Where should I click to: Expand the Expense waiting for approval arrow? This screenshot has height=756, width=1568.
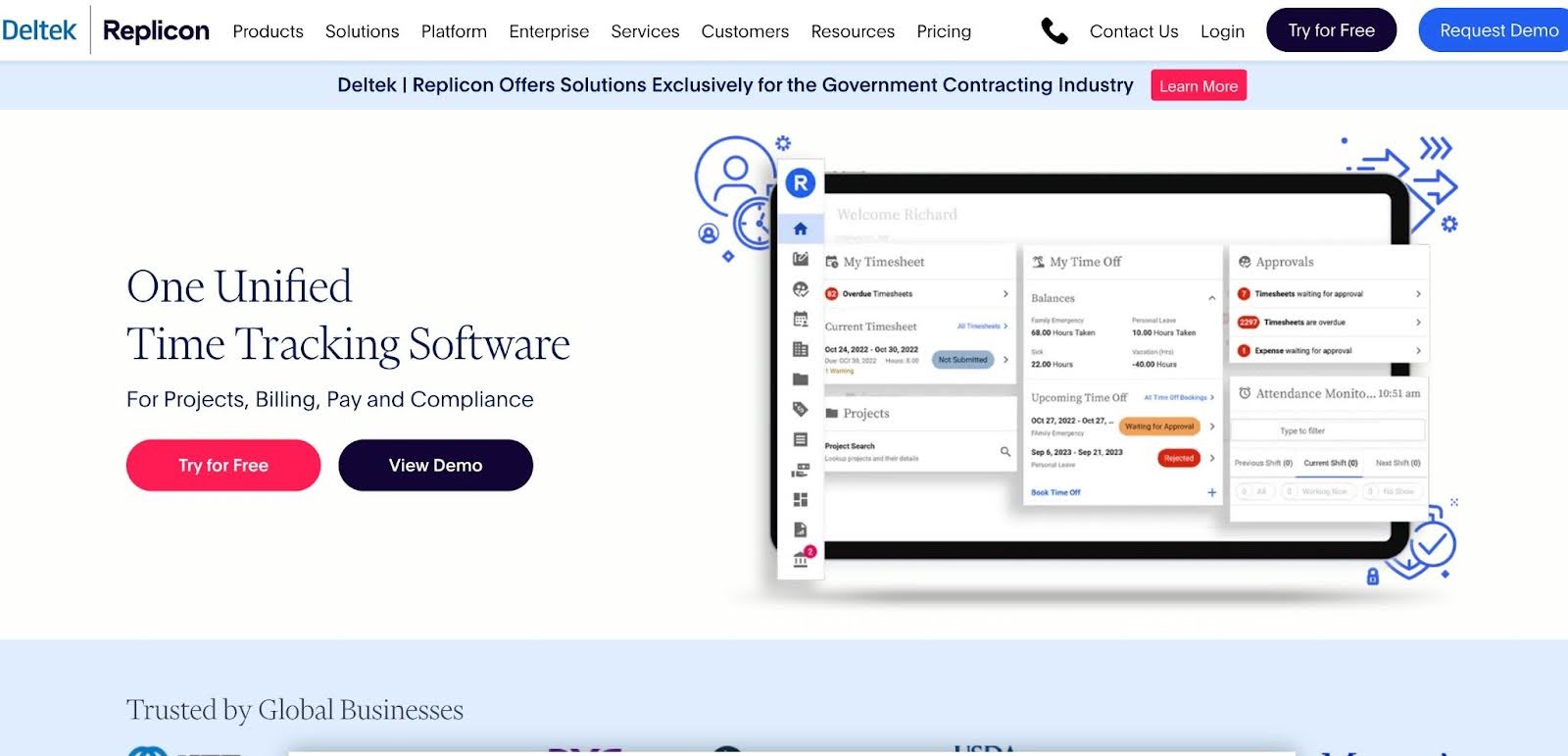coord(1418,351)
